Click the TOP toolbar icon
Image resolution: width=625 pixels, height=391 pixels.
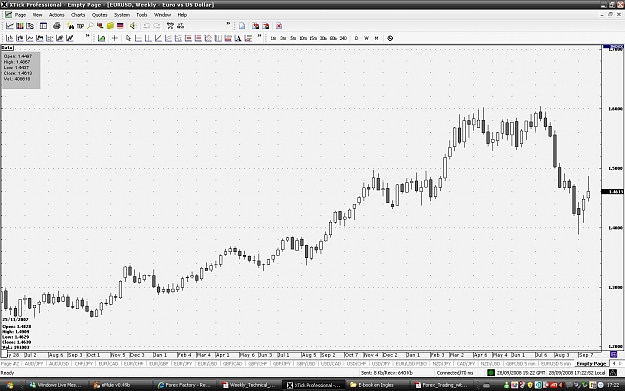point(80,26)
